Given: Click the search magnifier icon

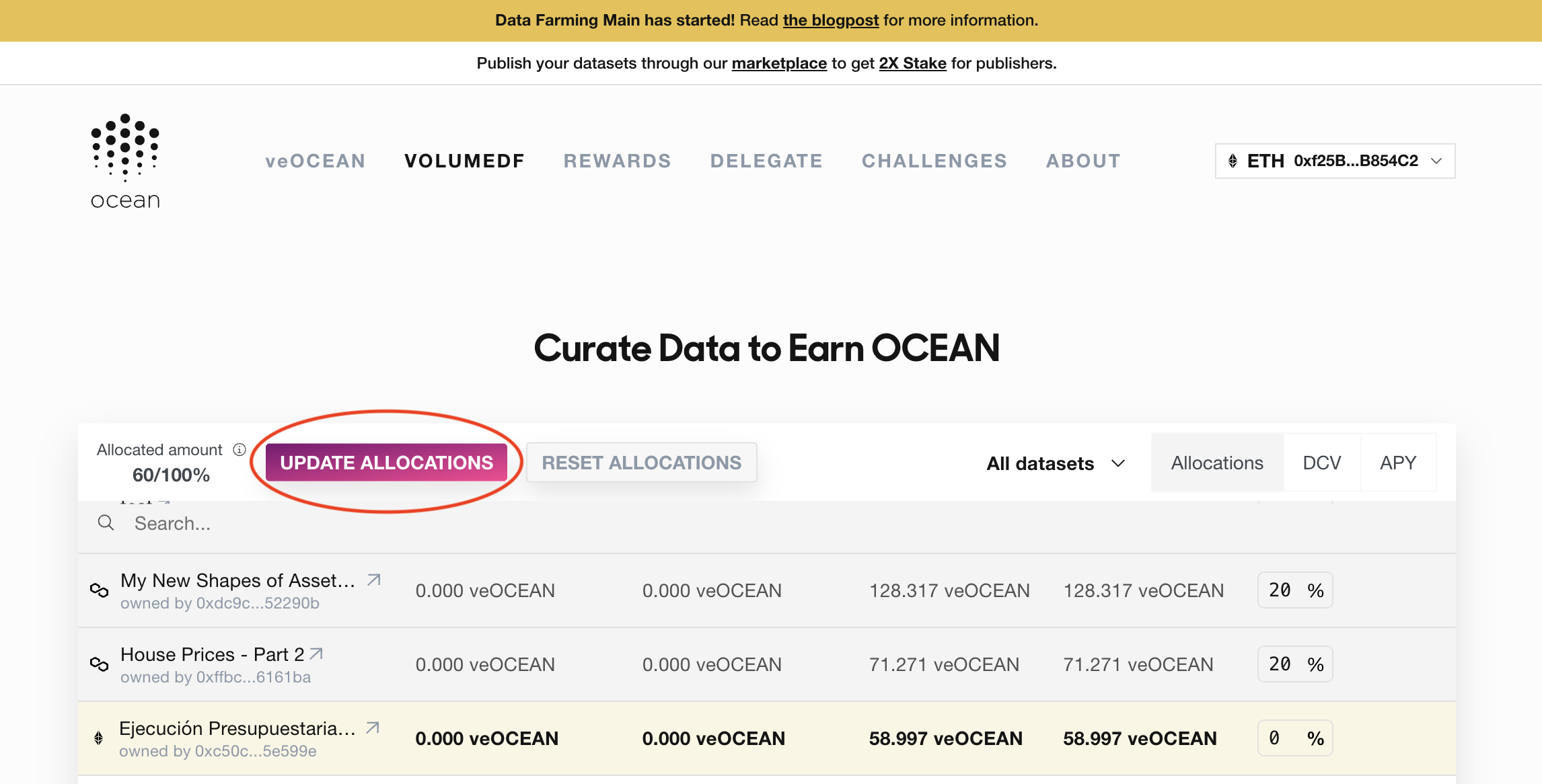Looking at the screenshot, I should pos(106,523).
